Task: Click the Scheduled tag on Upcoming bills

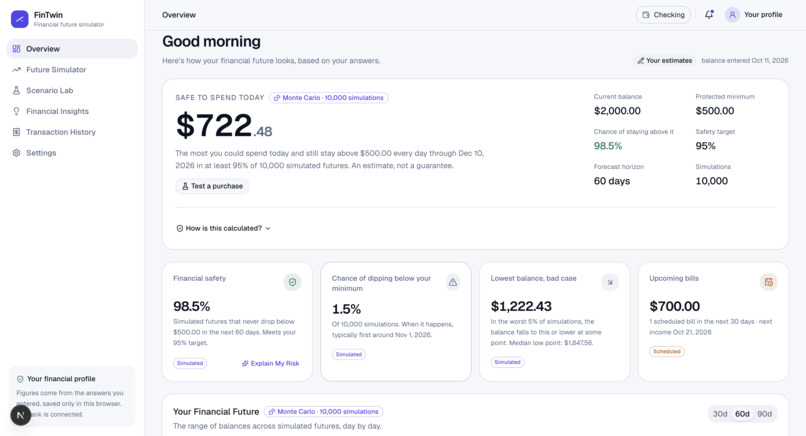Action: pyautogui.click(x=667, y=352)
